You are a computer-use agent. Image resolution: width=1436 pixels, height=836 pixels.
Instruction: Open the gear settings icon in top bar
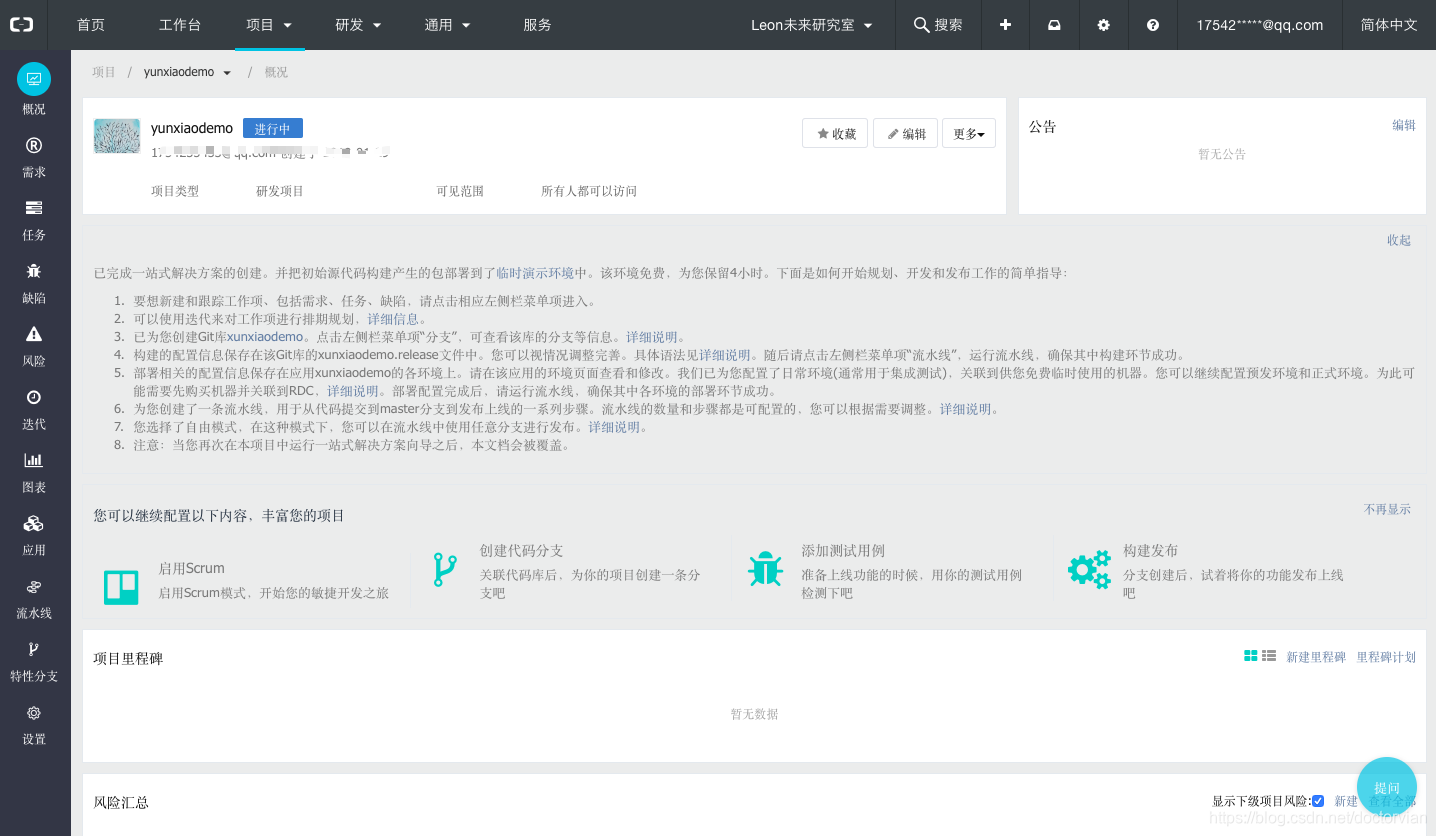click(1104, 25)
